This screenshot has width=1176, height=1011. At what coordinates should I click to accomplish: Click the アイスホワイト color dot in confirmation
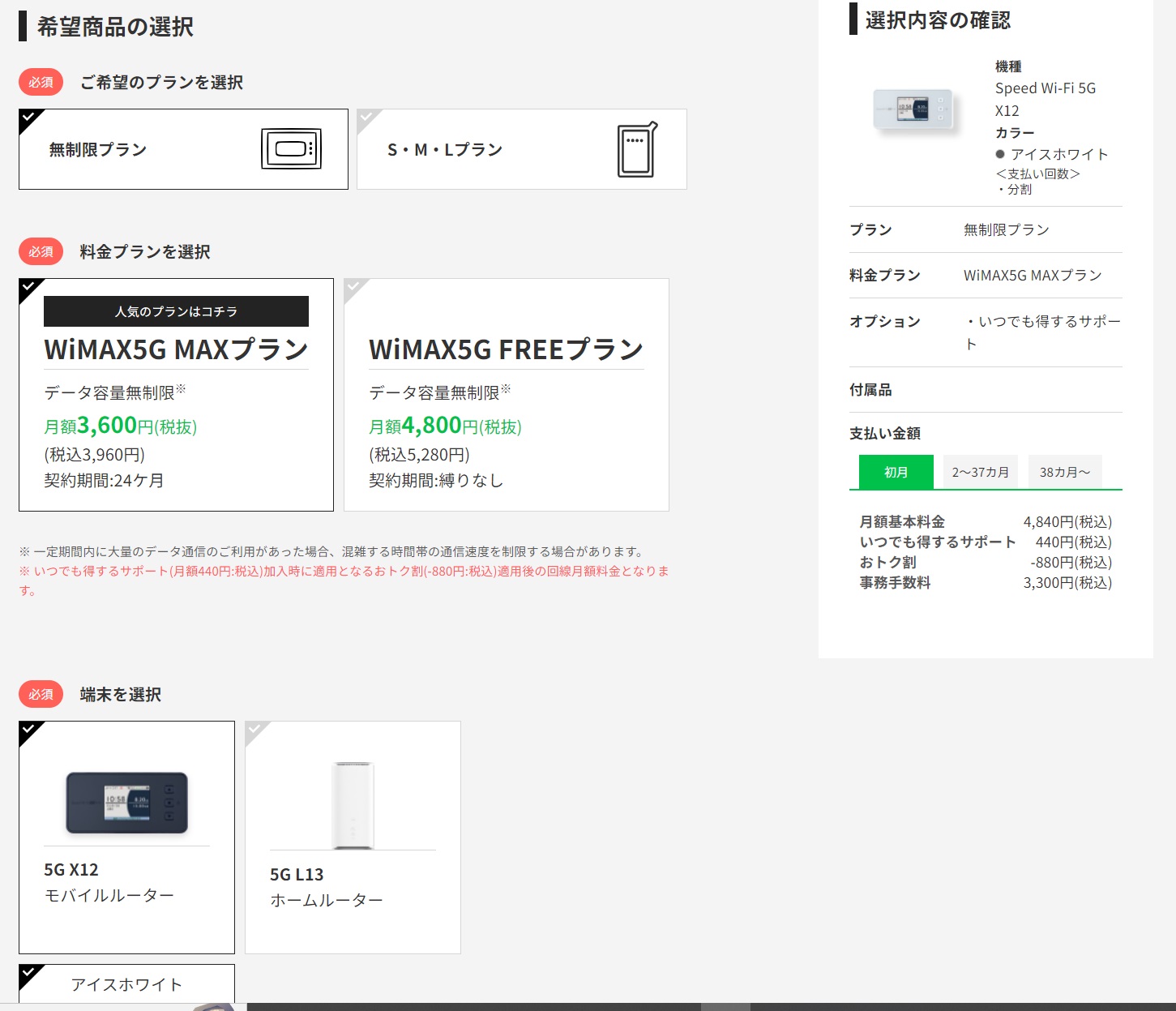pyautogui.click(x=1000, y=154)
